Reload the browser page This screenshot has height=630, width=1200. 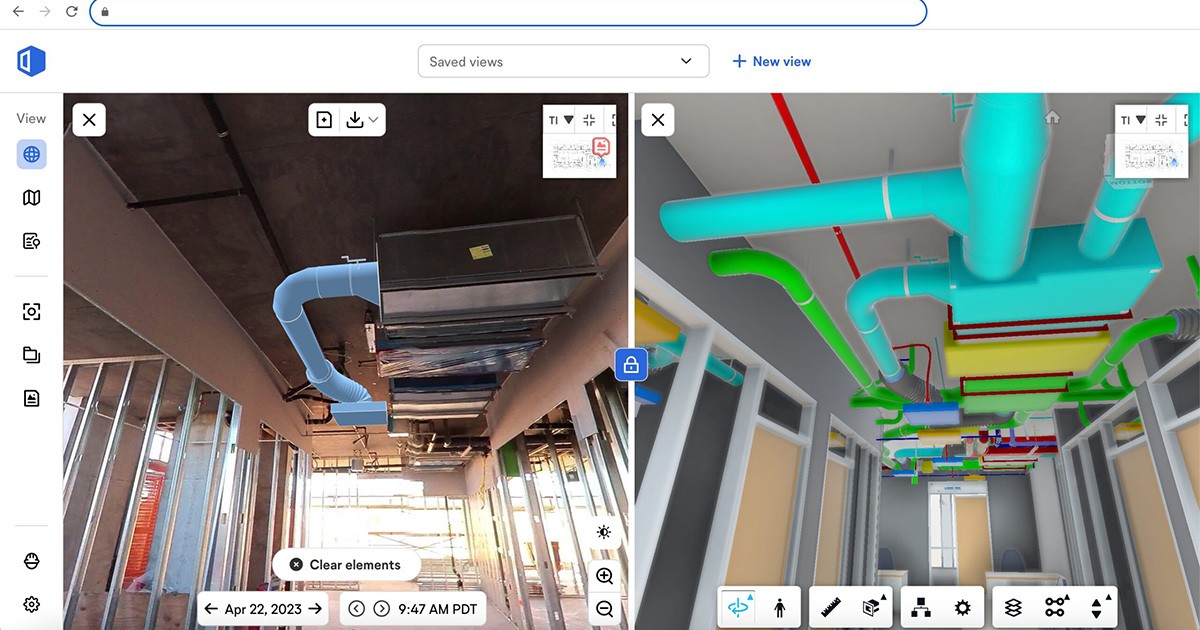click(71, 12)
